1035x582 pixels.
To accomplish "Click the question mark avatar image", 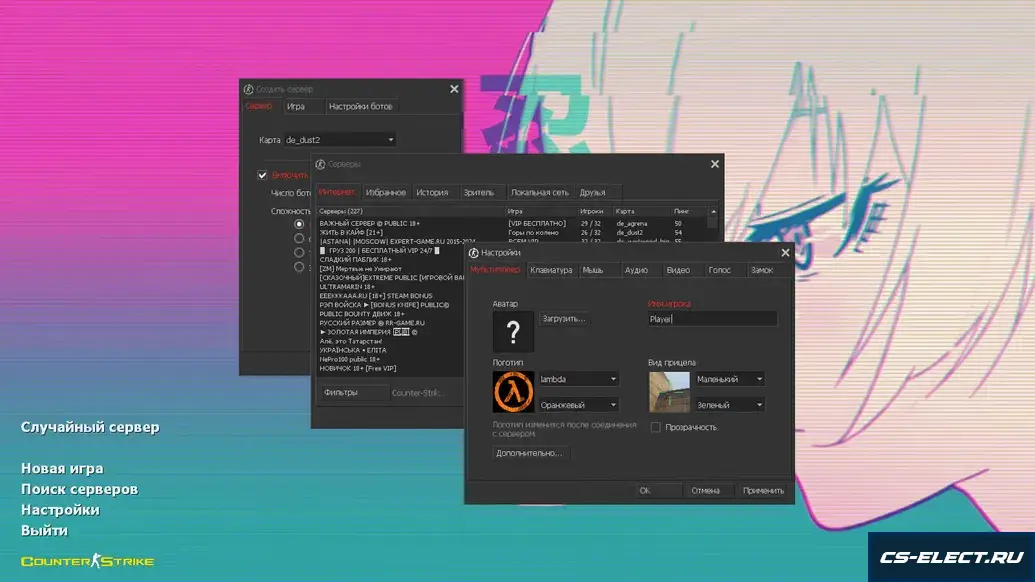I will [513, 332].
